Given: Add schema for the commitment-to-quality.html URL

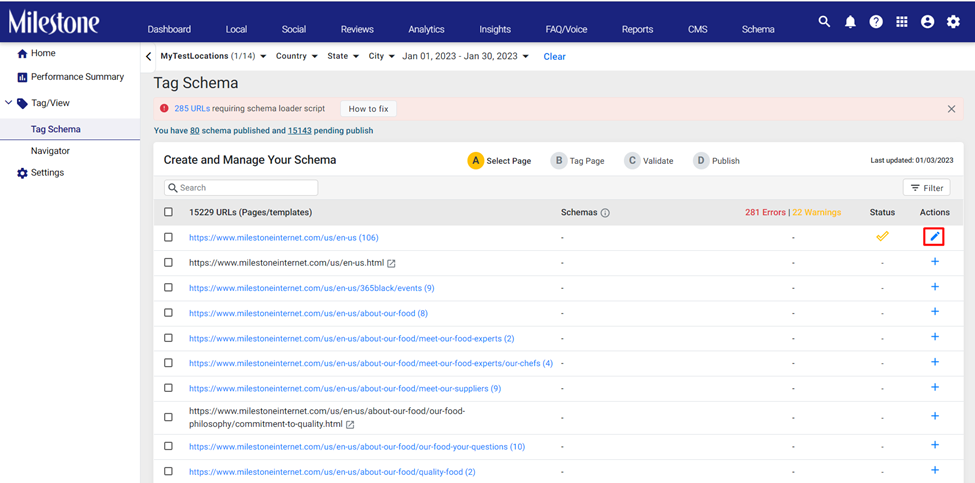Looking at the screenshot, I should 935,416.
